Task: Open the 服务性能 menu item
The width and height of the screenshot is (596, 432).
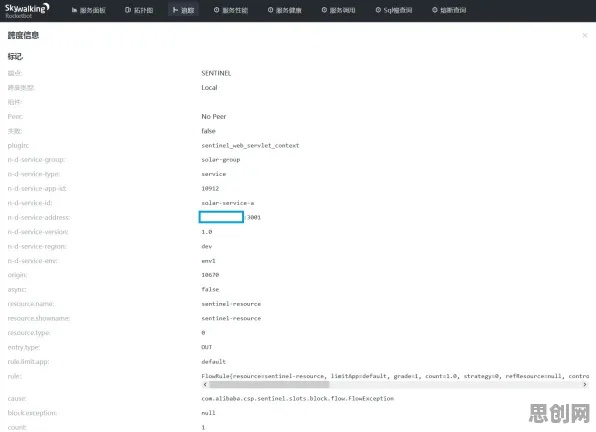Action: coord(231,10)
